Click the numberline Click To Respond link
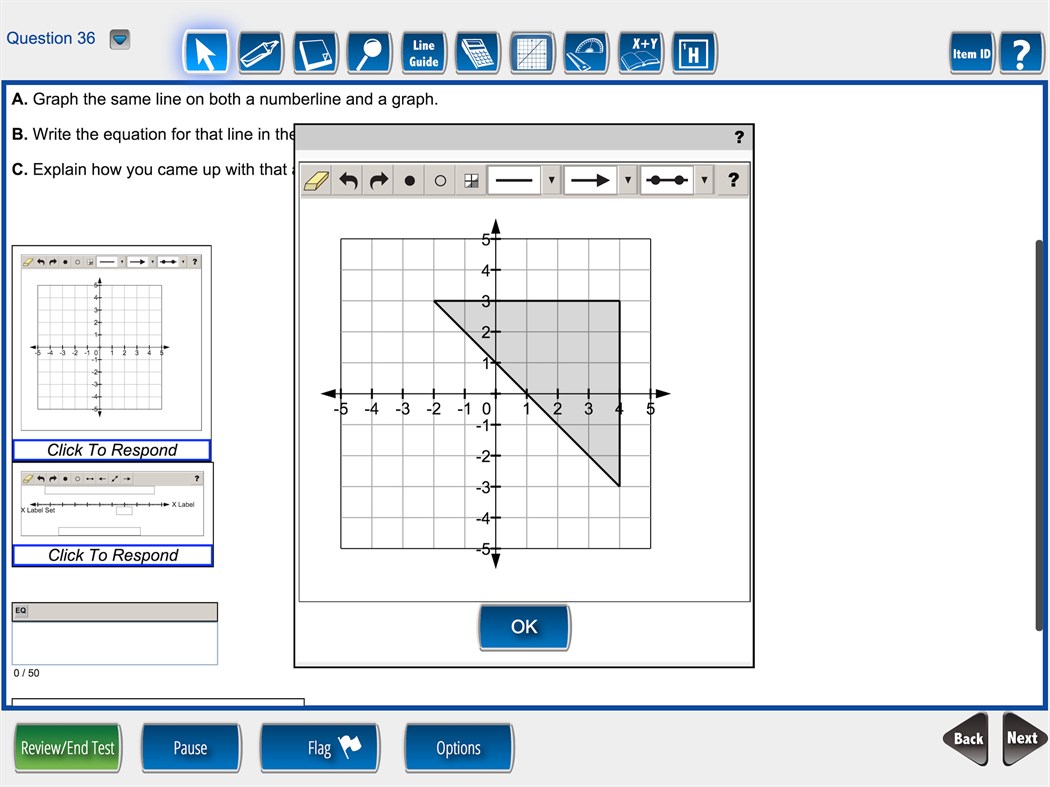 point(112,555)
